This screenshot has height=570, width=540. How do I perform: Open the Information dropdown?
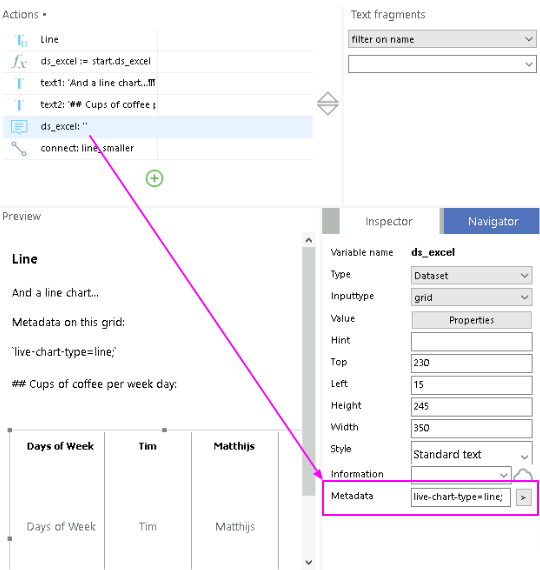[x=461, y=474]
